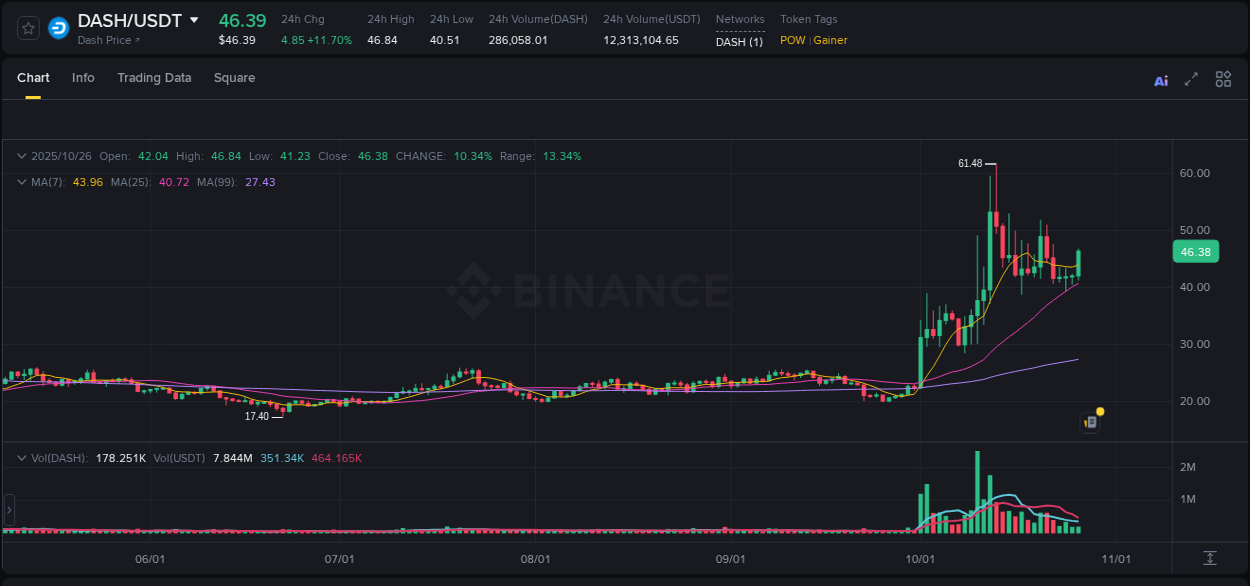Viewport: 1250px width, 586px height.
Task: Collapse the OHLC data row chevron
Action: (x=21, y=156)
